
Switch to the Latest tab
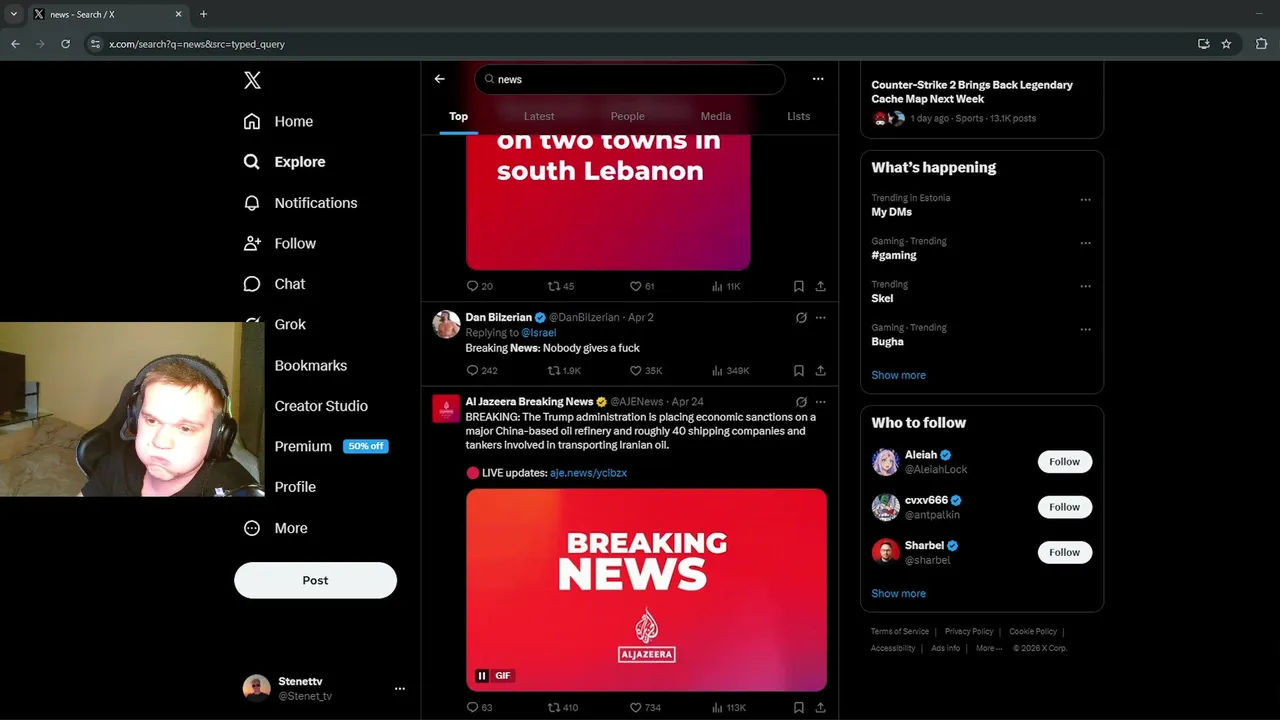tap(539, 116)
